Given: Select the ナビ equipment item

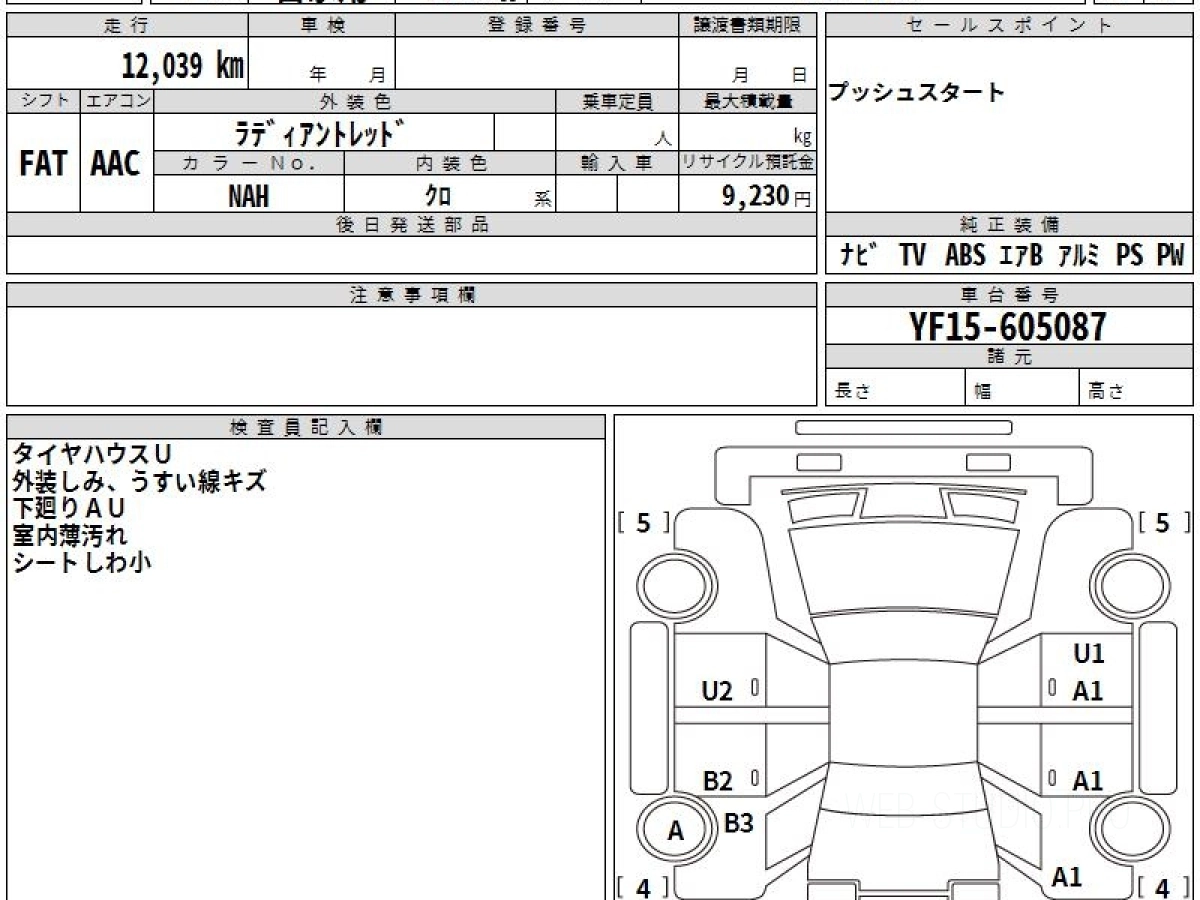Looking at the screenshot, I should (x=859, y=255).
